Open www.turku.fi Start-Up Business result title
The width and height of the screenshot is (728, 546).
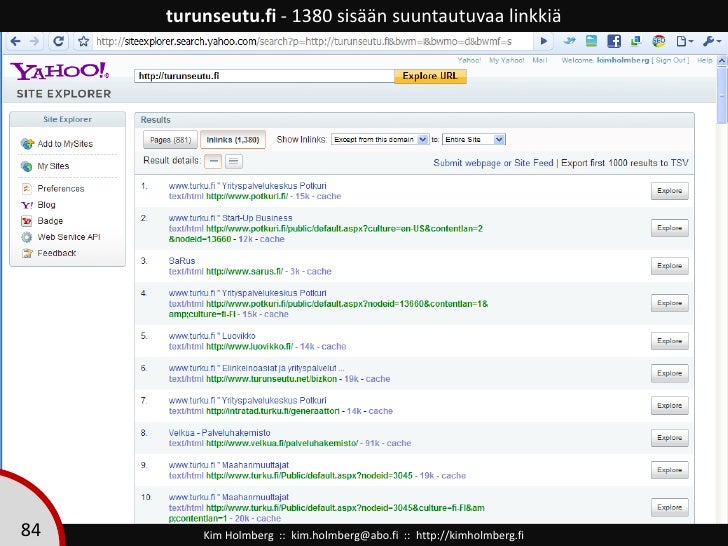230,218
